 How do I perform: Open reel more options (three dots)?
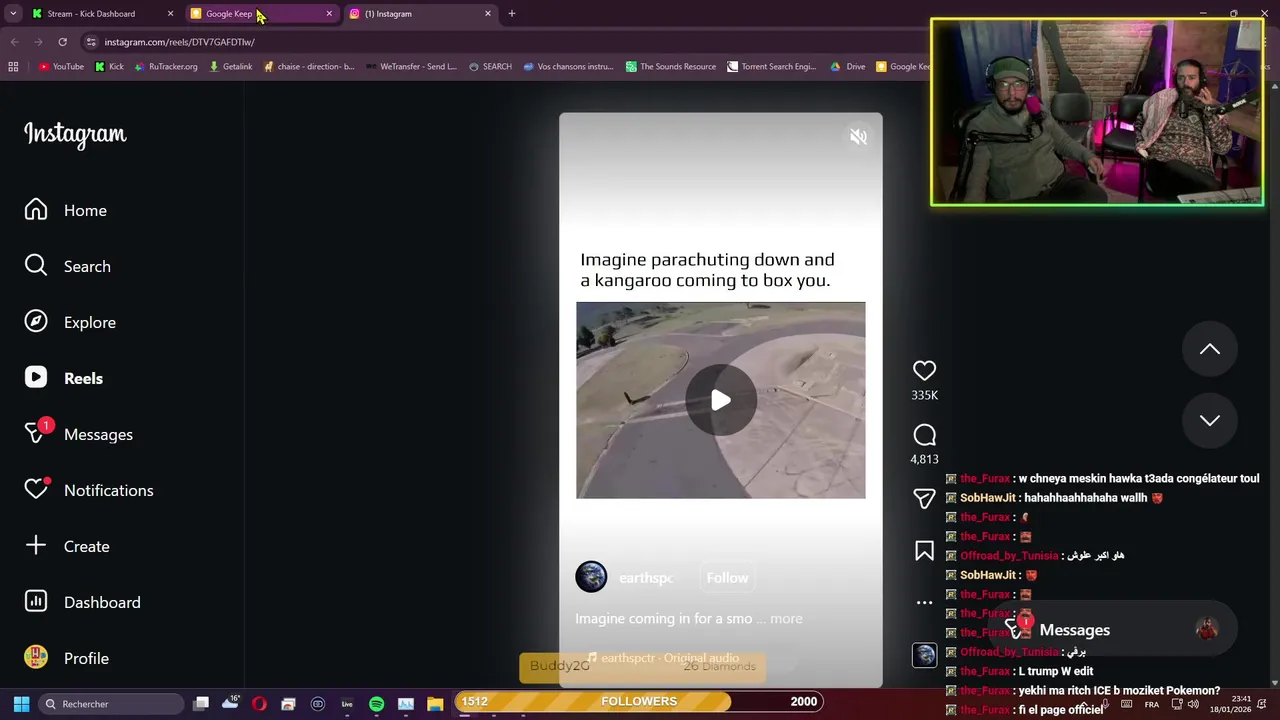point(924,602)
